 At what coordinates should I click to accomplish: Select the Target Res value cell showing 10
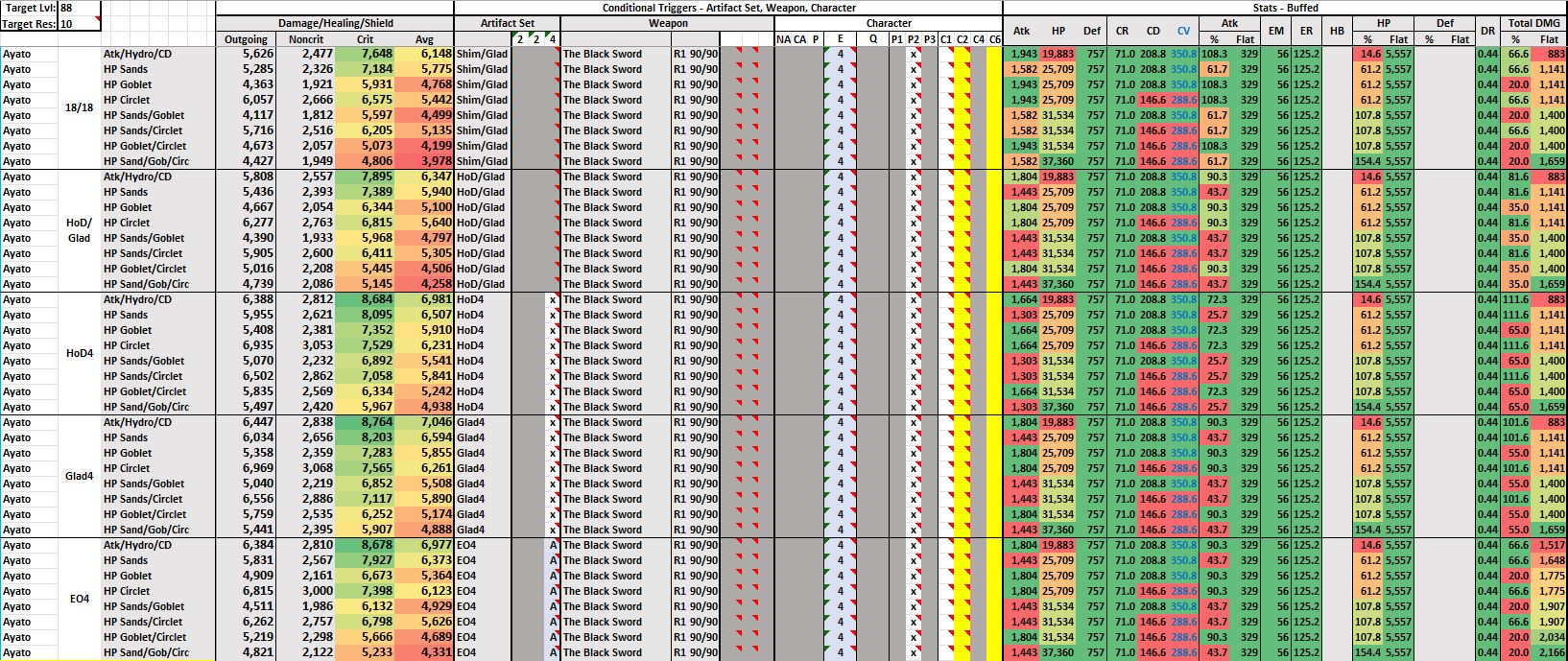79,23
